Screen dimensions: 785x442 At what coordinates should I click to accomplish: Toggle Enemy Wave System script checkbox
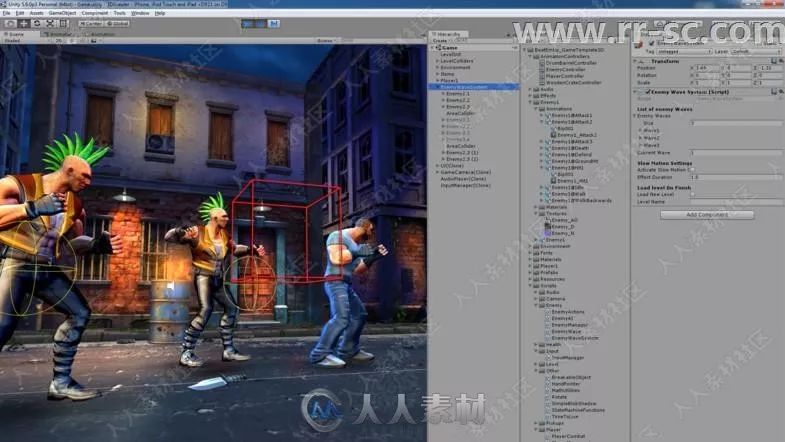pos(646,90)
